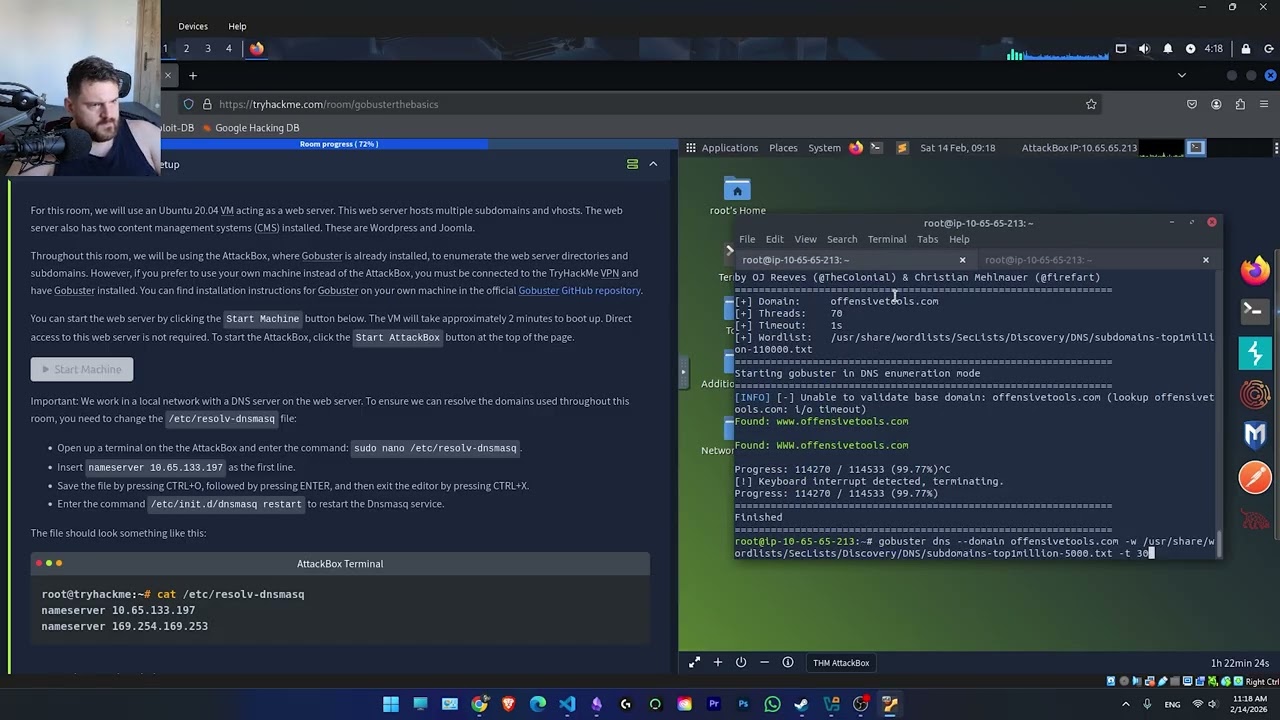Open Steam from Windows taskbar
Image resolution: width=1280 pixels, height=720 pixels.
(x=801, y=704)
